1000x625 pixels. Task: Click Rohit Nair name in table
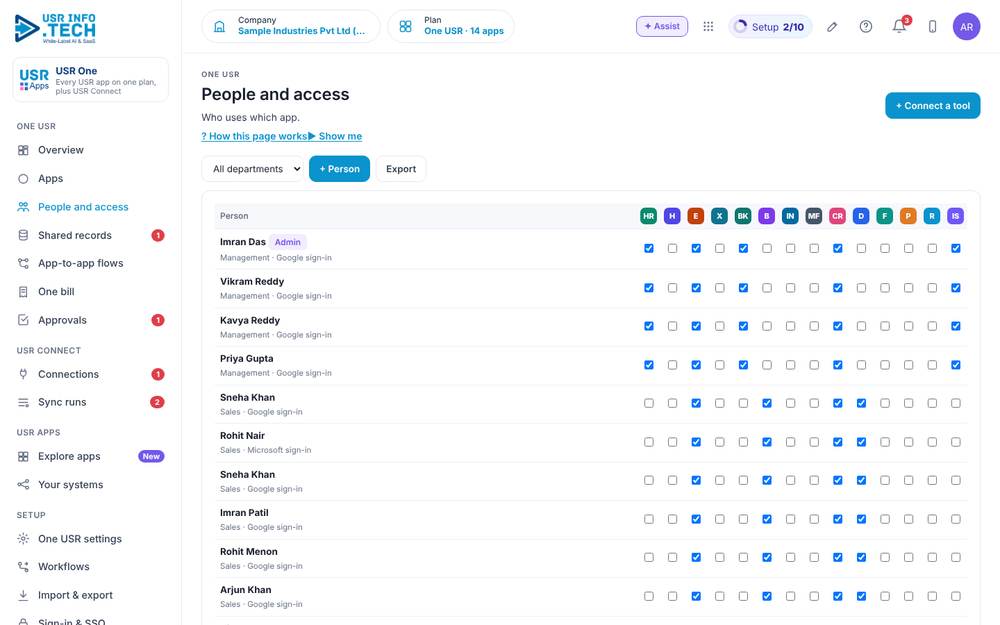coord(242,436)
